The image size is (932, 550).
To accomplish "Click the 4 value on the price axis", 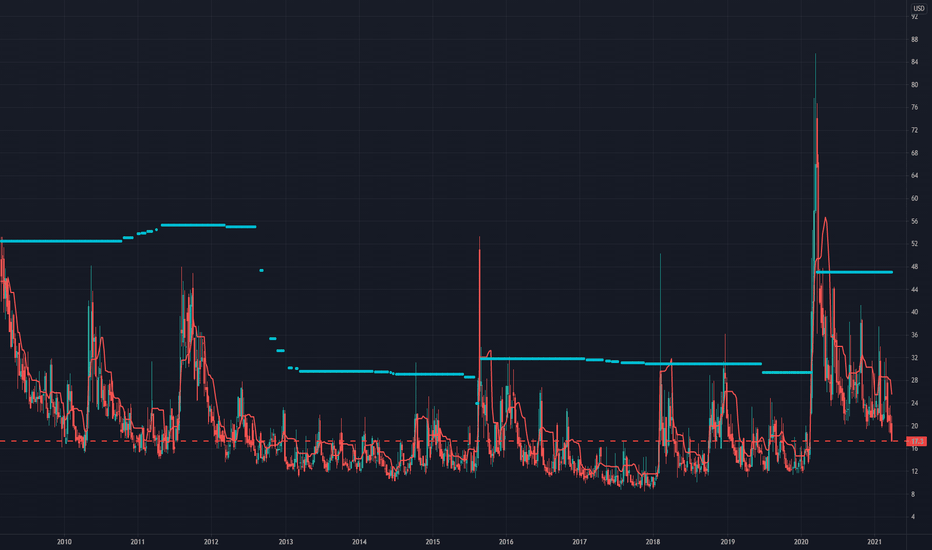I will pos(914,517).
